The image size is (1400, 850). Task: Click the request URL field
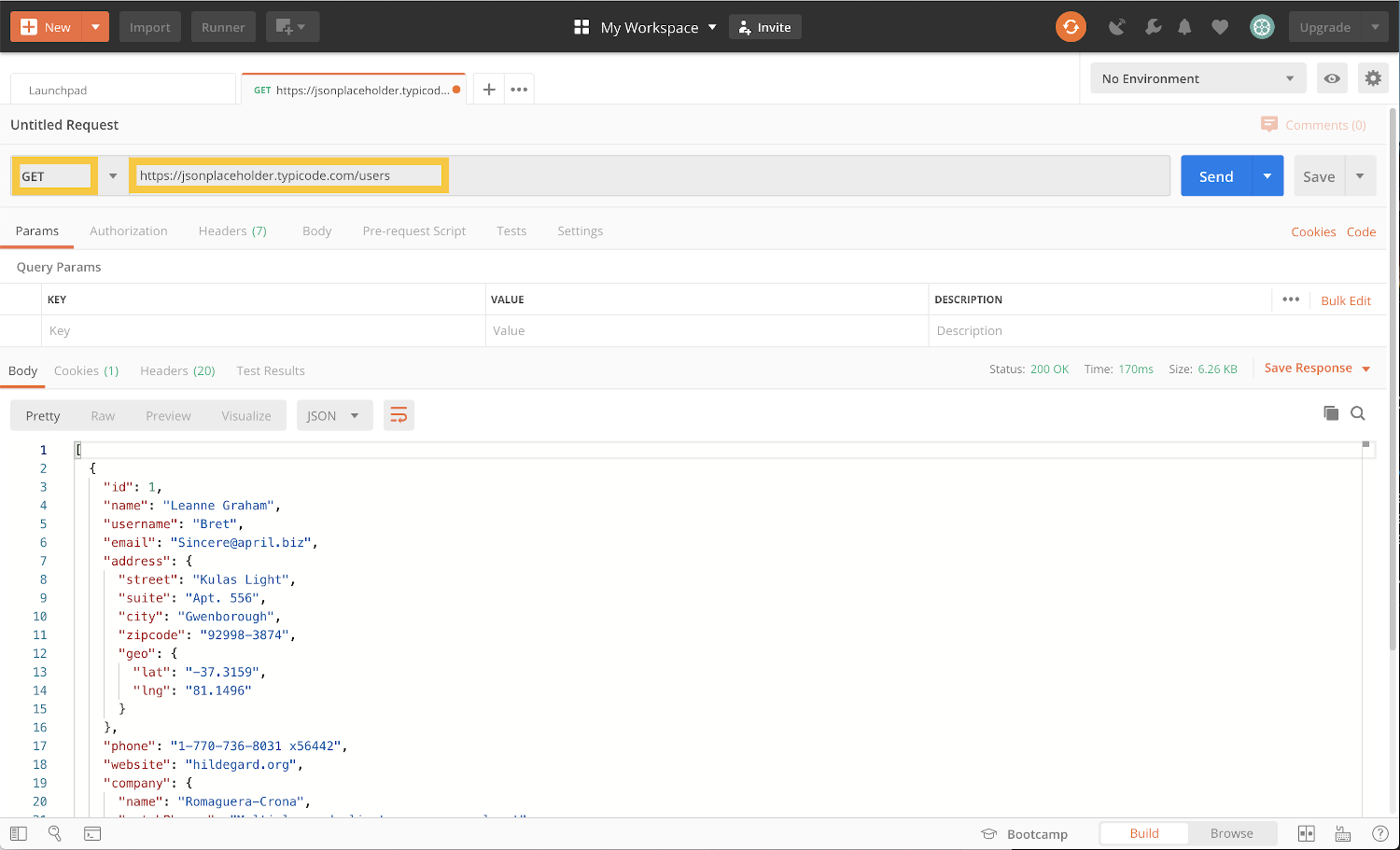[649, 175]
